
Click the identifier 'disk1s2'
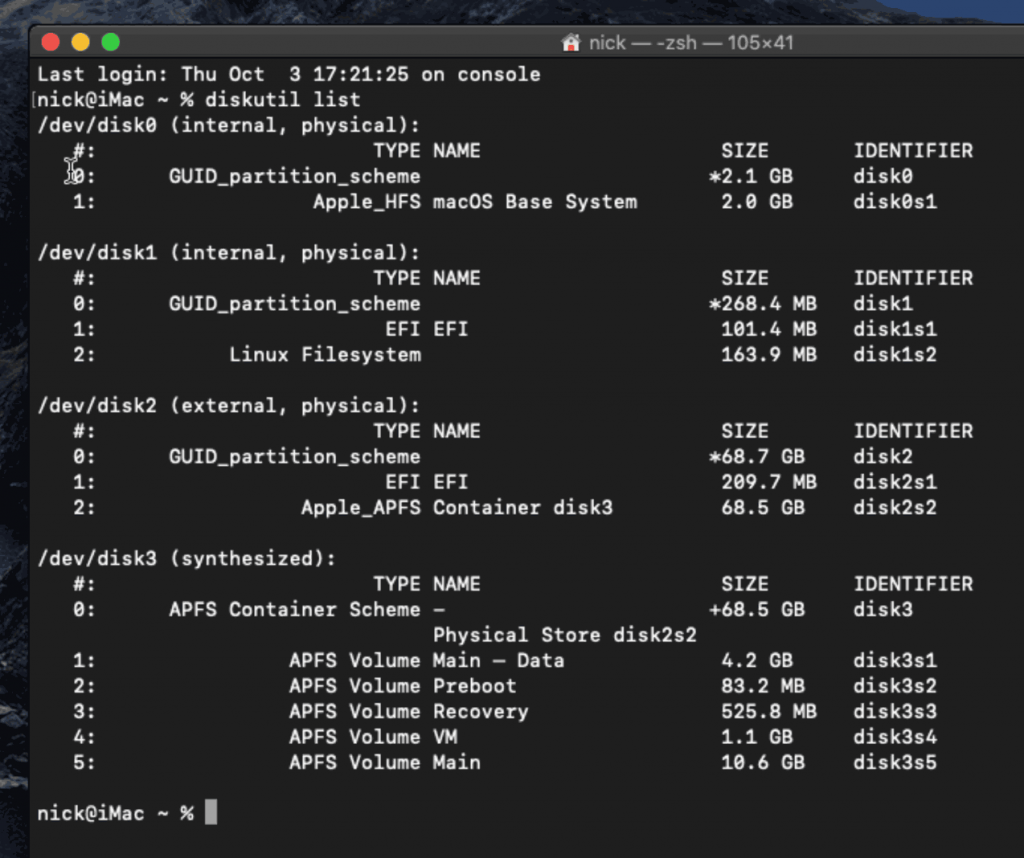click(x=895, y=354)
